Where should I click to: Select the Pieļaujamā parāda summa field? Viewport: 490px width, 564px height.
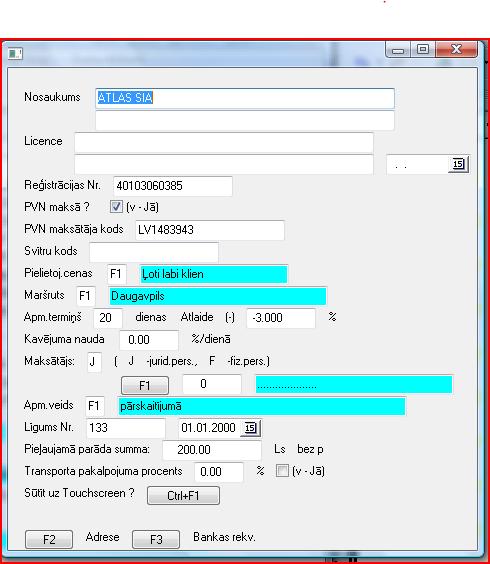212,450
